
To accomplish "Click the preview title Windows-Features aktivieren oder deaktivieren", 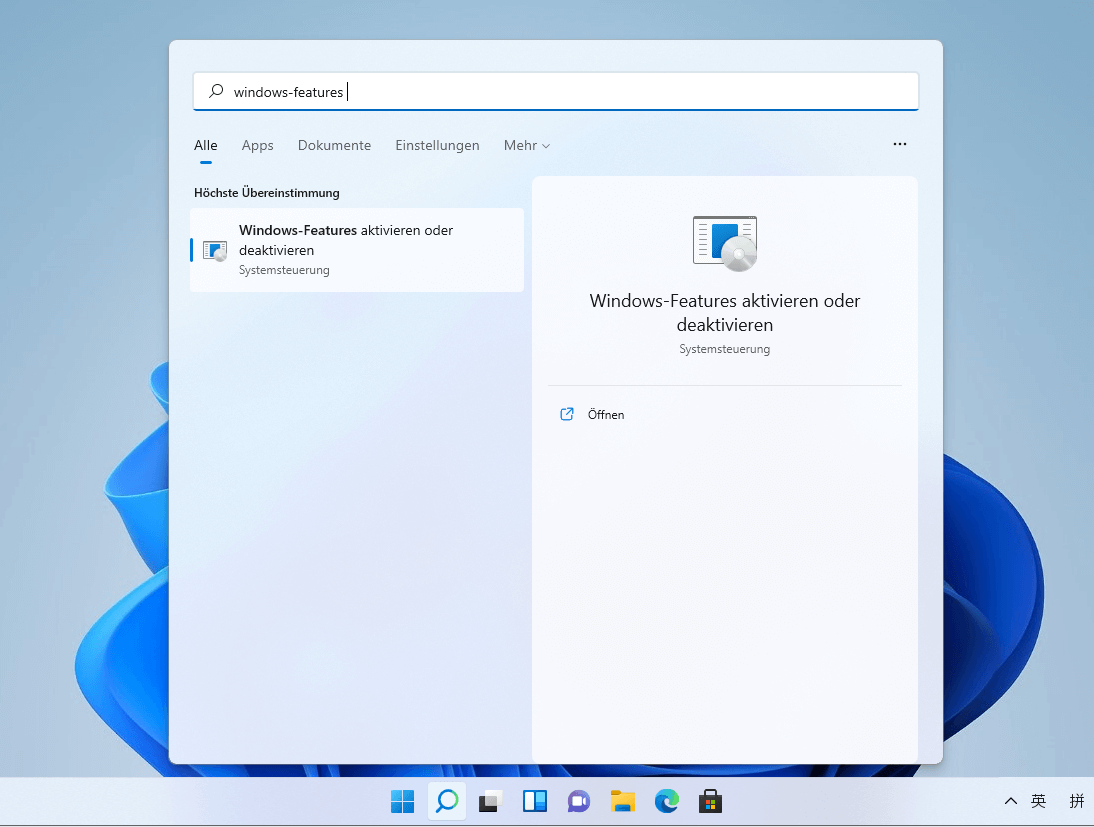I will (x=725, y=313).
